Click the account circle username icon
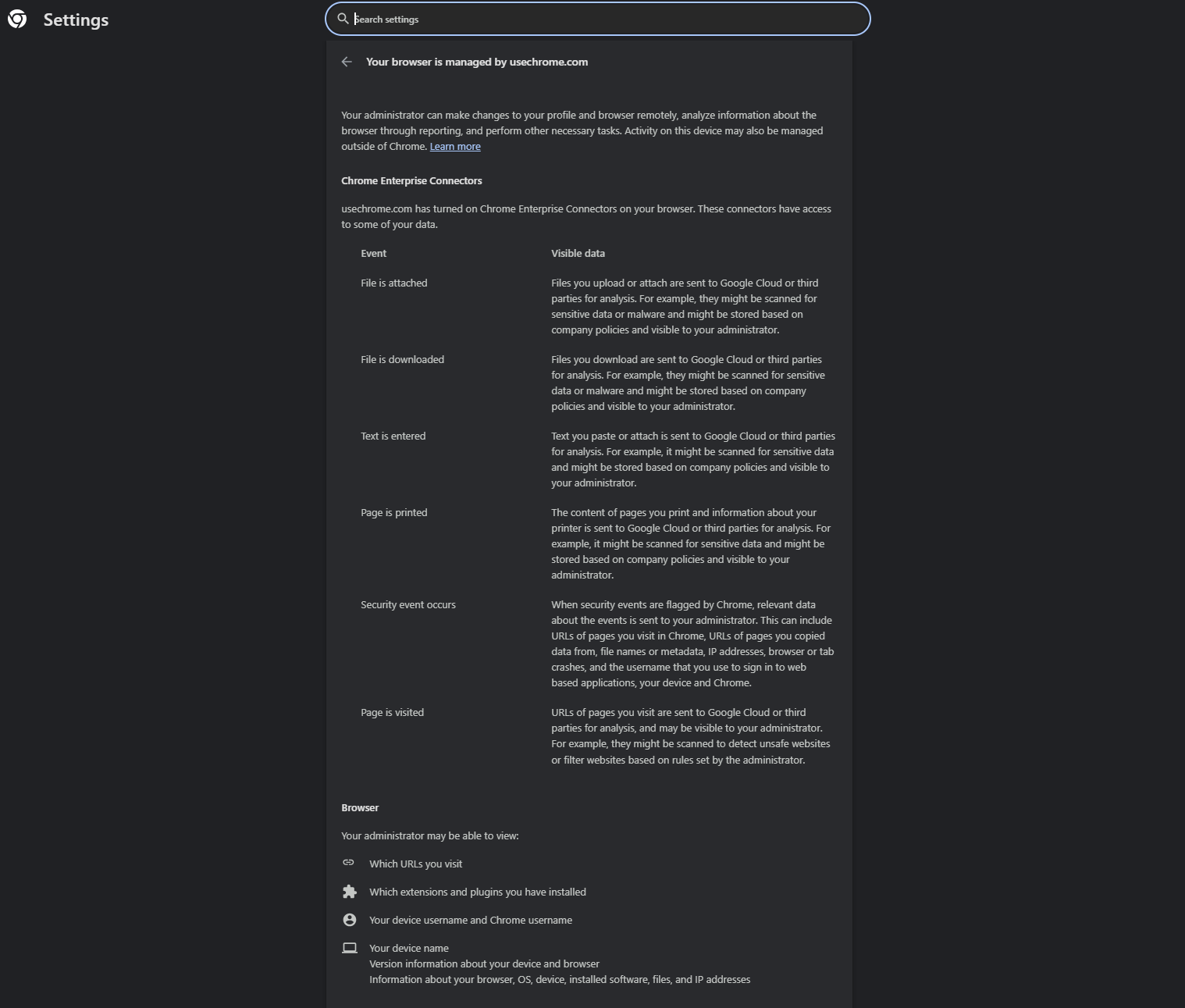 (350, 920)
